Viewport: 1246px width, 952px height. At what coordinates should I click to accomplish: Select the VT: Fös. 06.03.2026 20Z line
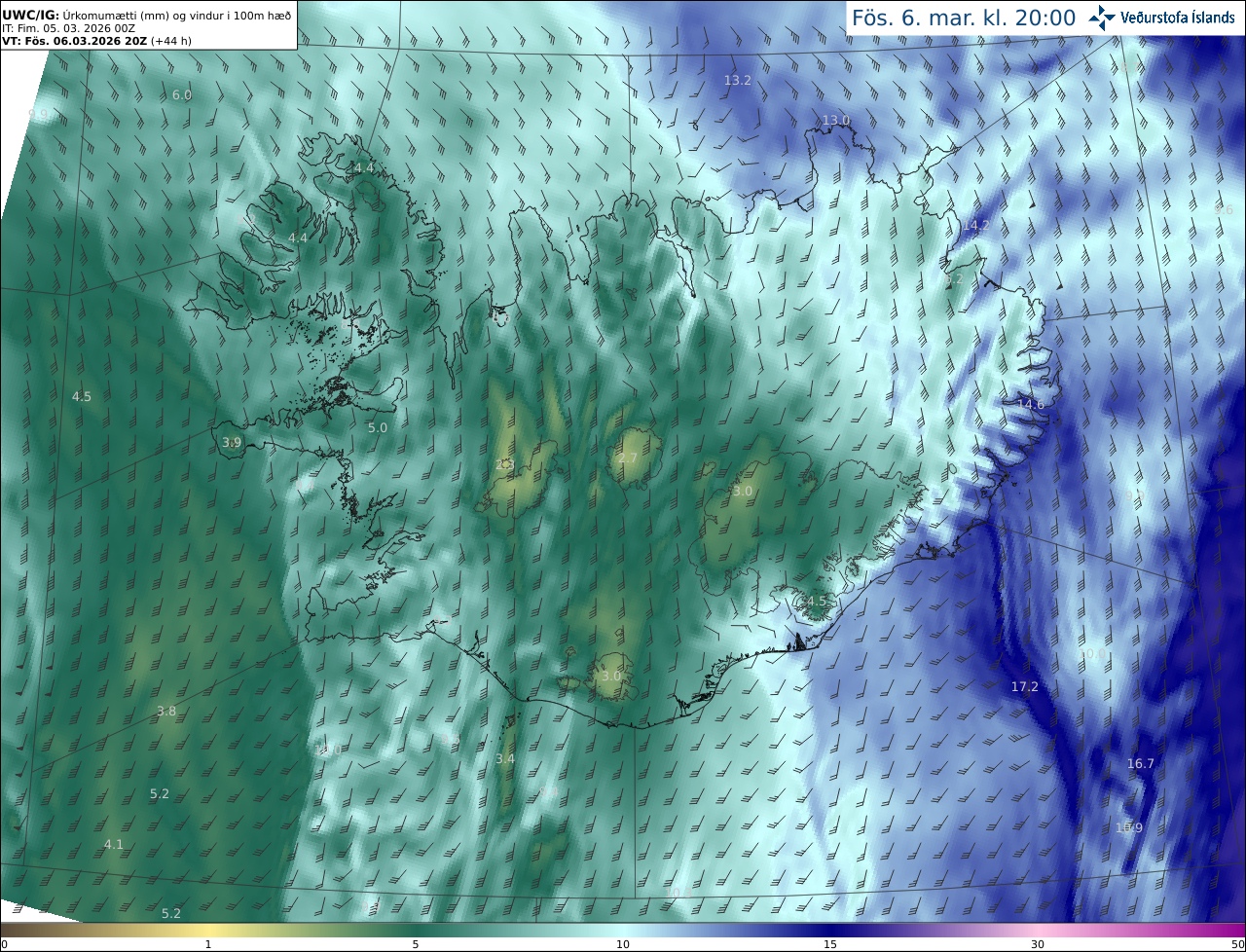click(x=96, y=41)
